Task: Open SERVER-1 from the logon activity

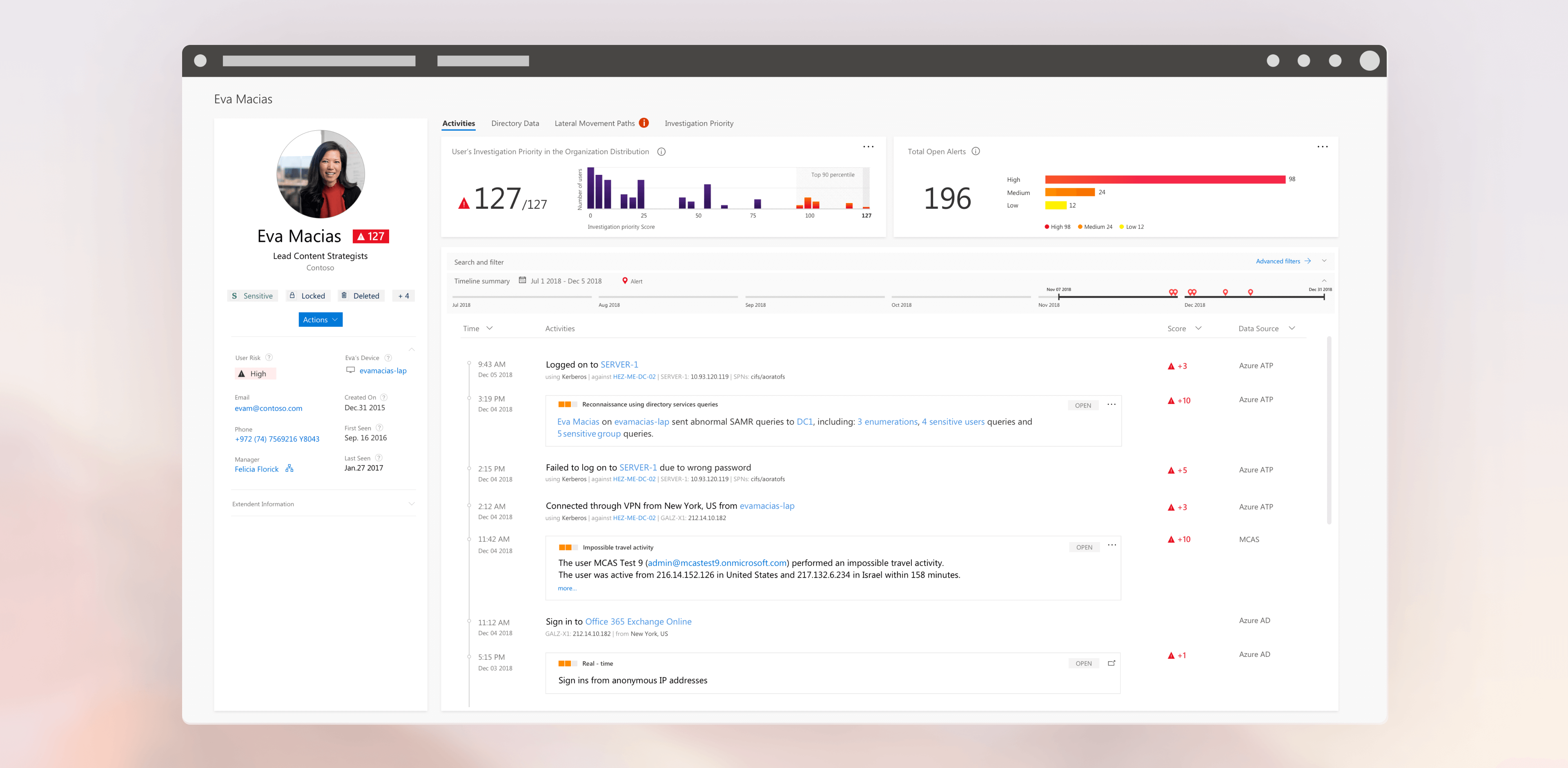Action: (619, 364)
